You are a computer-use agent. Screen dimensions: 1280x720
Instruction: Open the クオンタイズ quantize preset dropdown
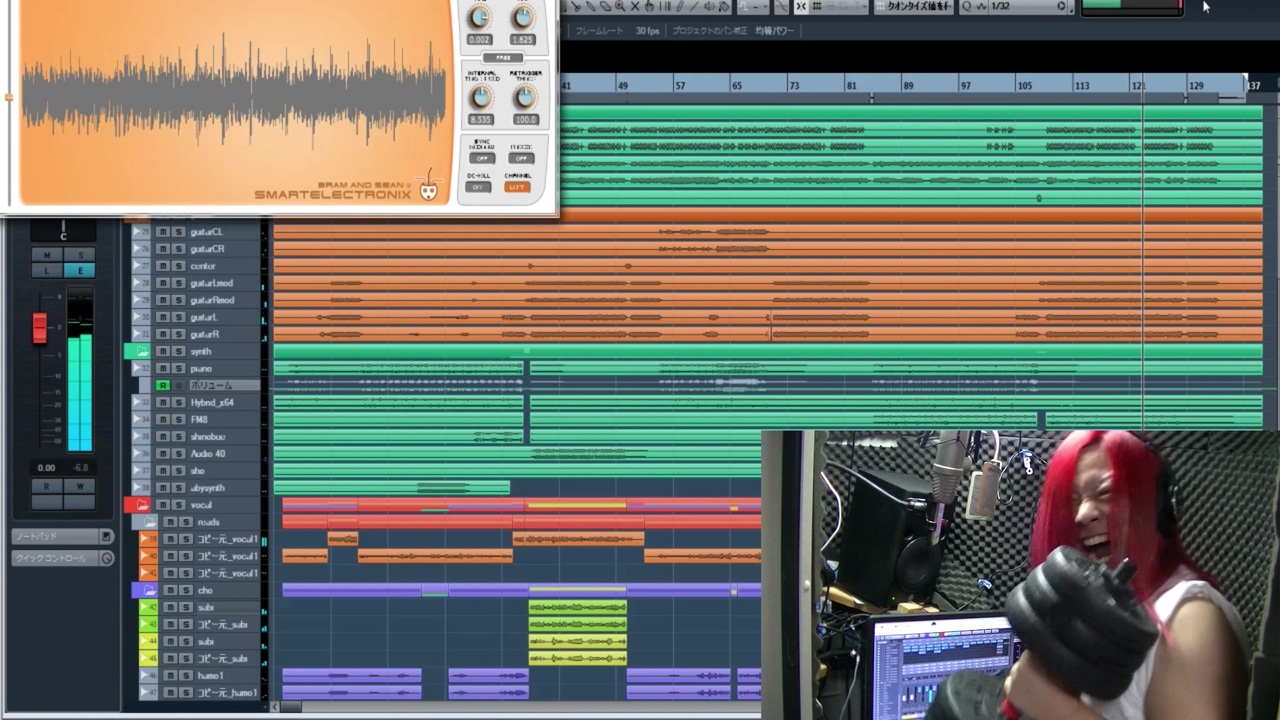coord(913,7)
